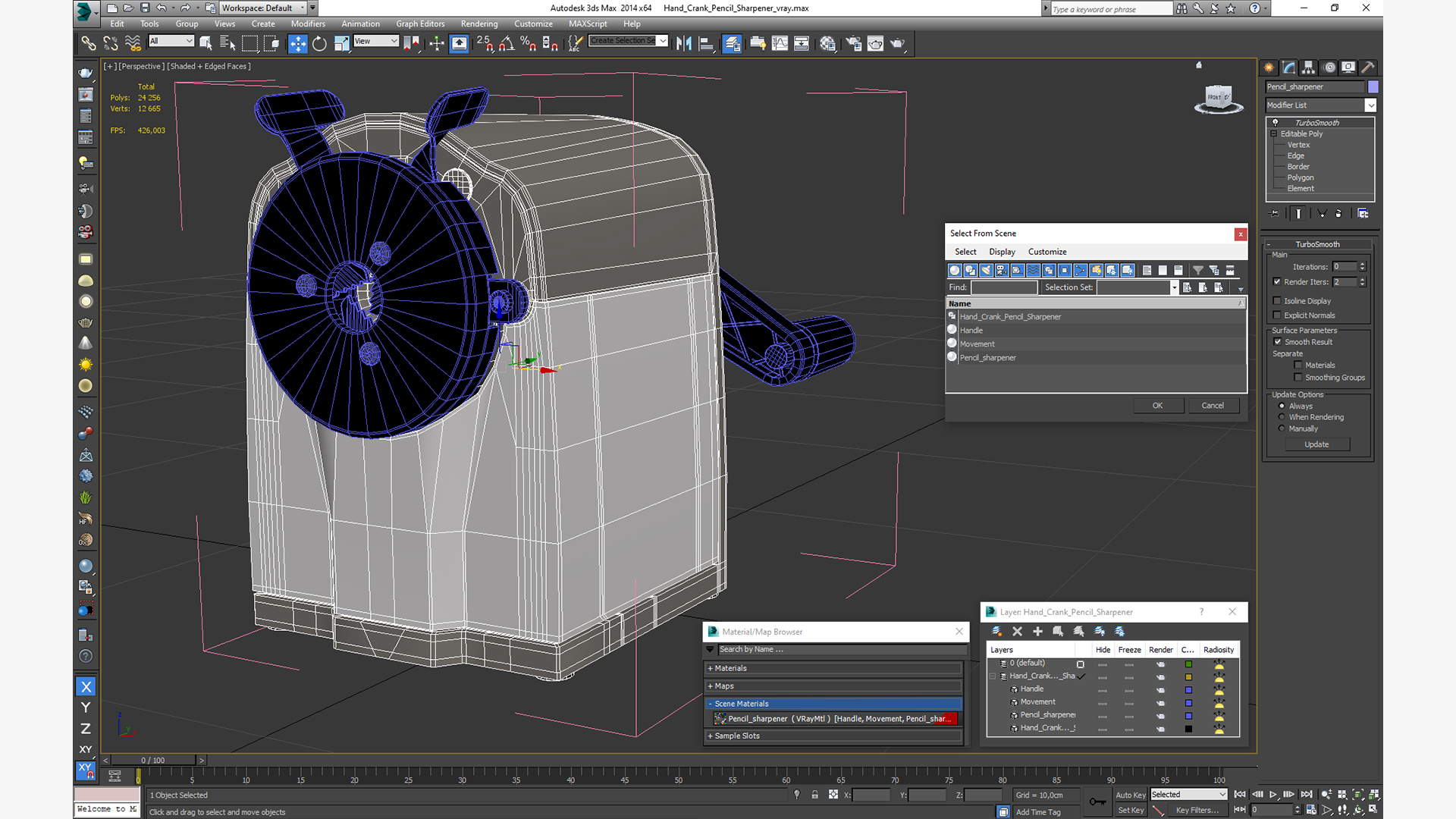The image size is (1456, 819).
Task: Open the Workspace Default dropdown
Action: 264,8
